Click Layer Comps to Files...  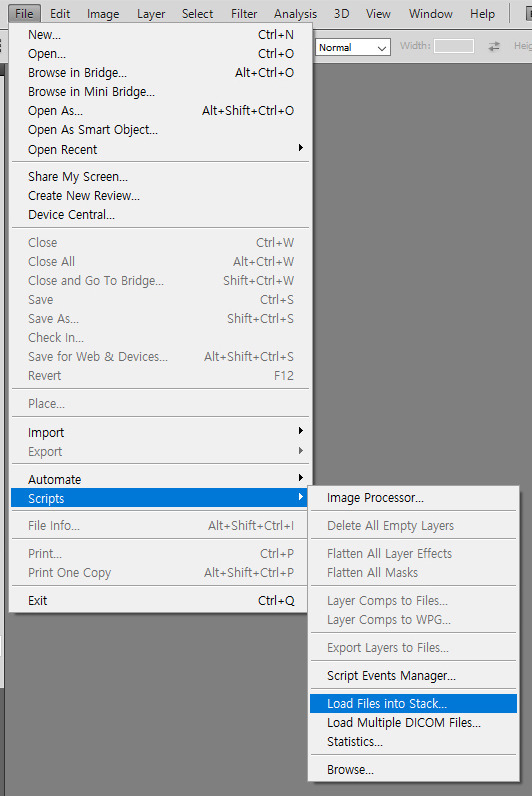[414, 601]
